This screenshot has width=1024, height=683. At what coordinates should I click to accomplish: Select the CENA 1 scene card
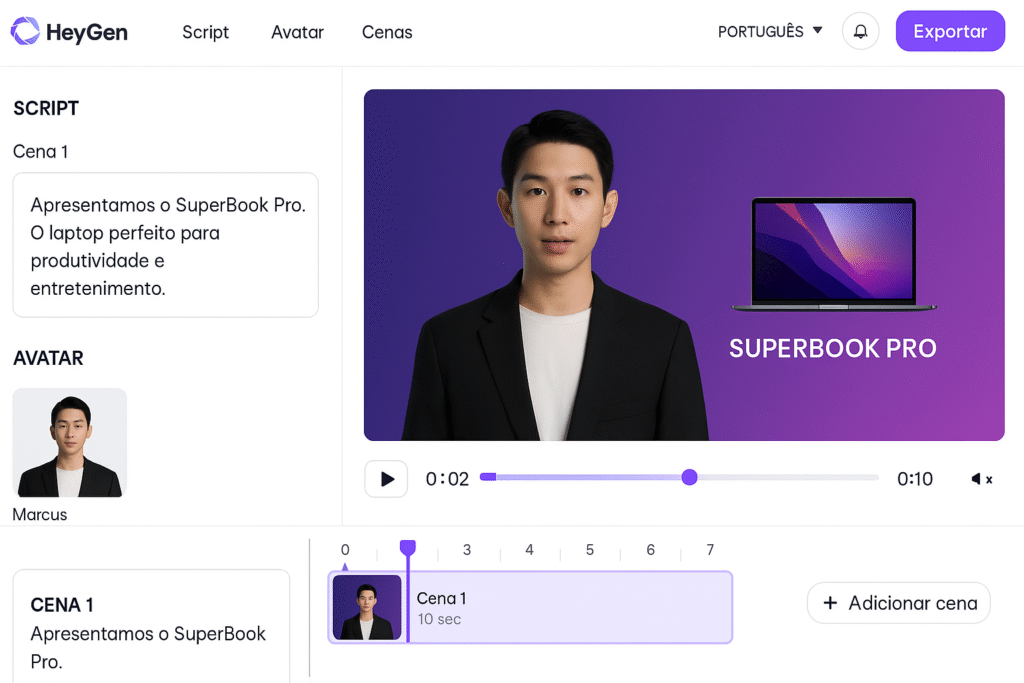click(150, 625)
